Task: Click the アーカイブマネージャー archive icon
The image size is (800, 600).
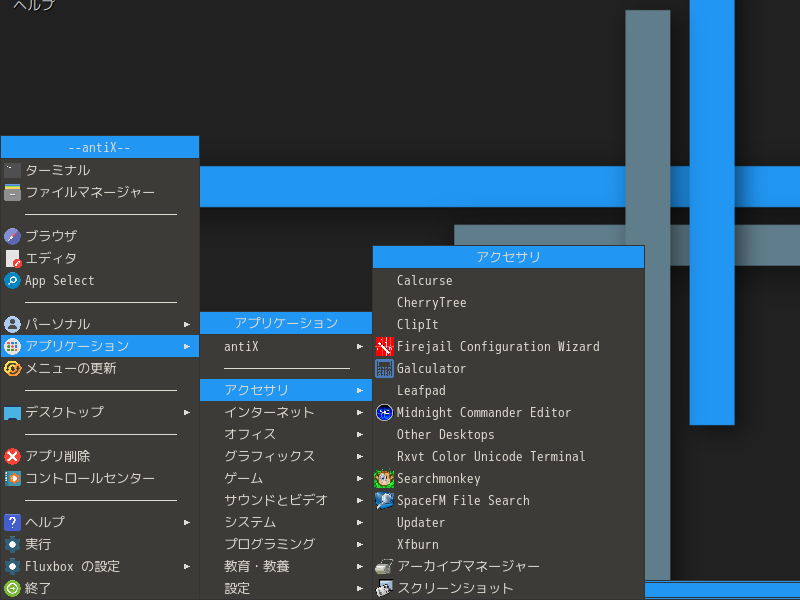Action: [x=384, y=566]
